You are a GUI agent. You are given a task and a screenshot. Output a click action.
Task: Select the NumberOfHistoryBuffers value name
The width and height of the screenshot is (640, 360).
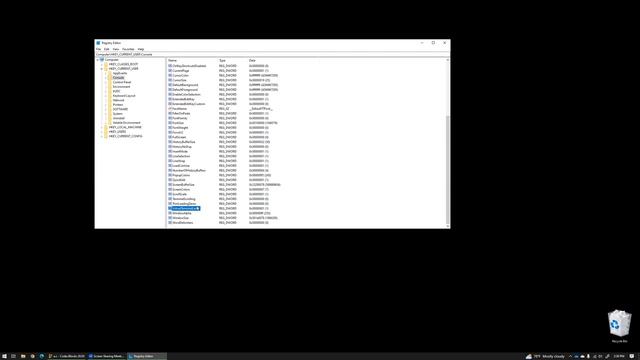click(x=189, y=171)
